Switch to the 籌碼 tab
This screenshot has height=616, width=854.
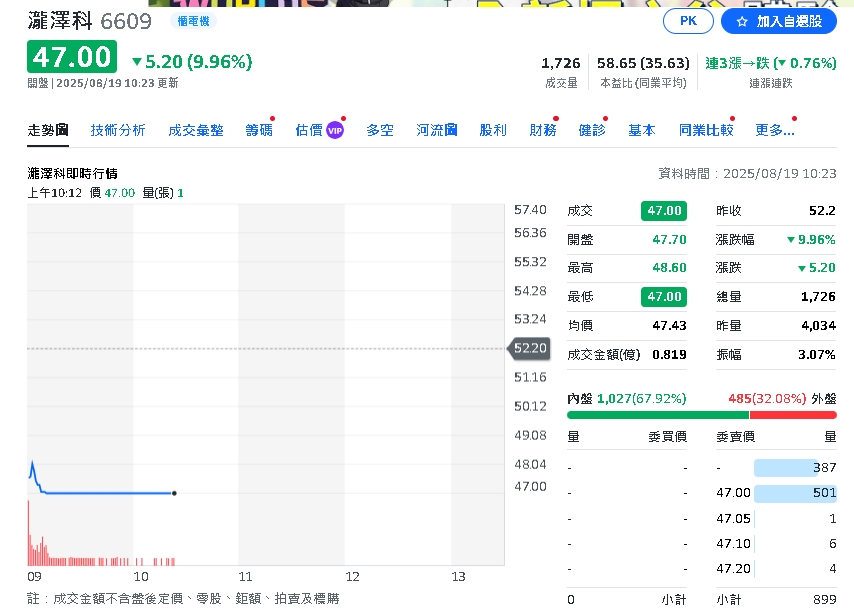pos(258,129)
